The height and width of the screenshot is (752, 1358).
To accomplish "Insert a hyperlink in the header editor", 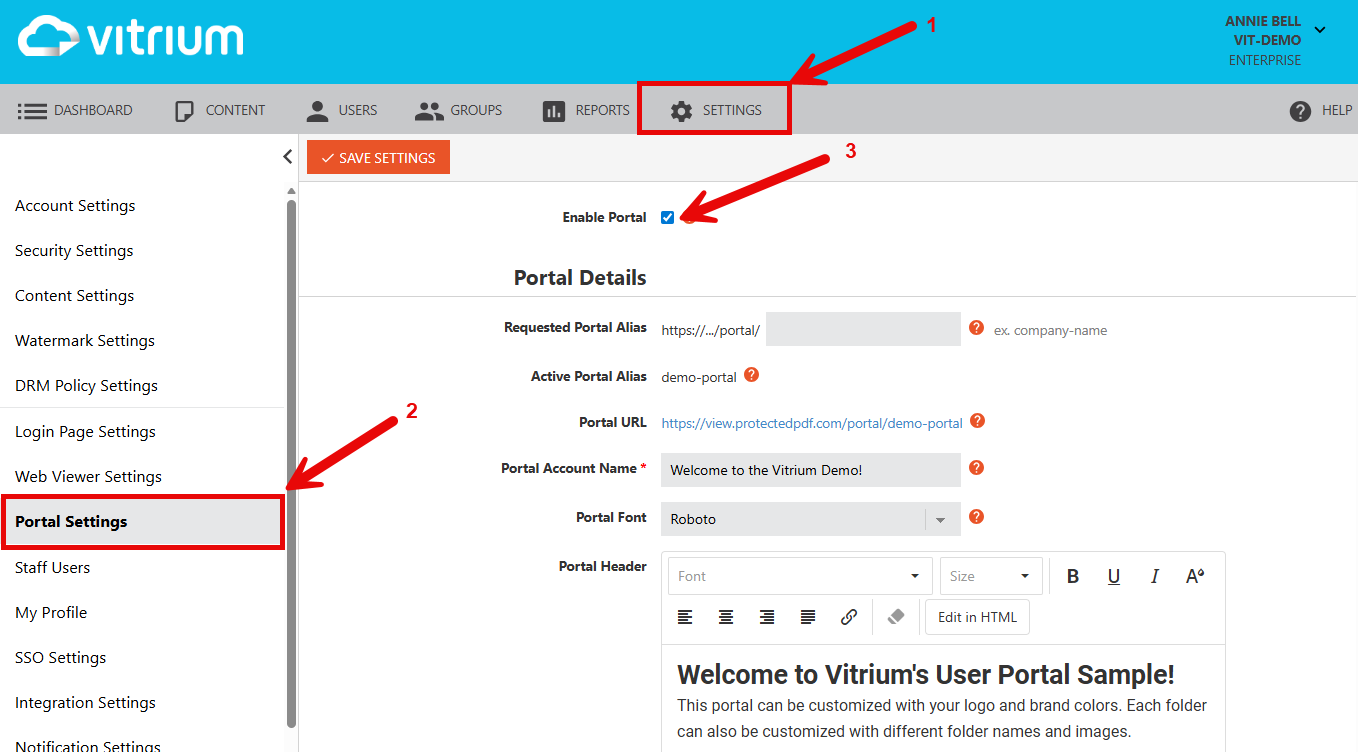I will pyautogui.click(x=849, y=617).
